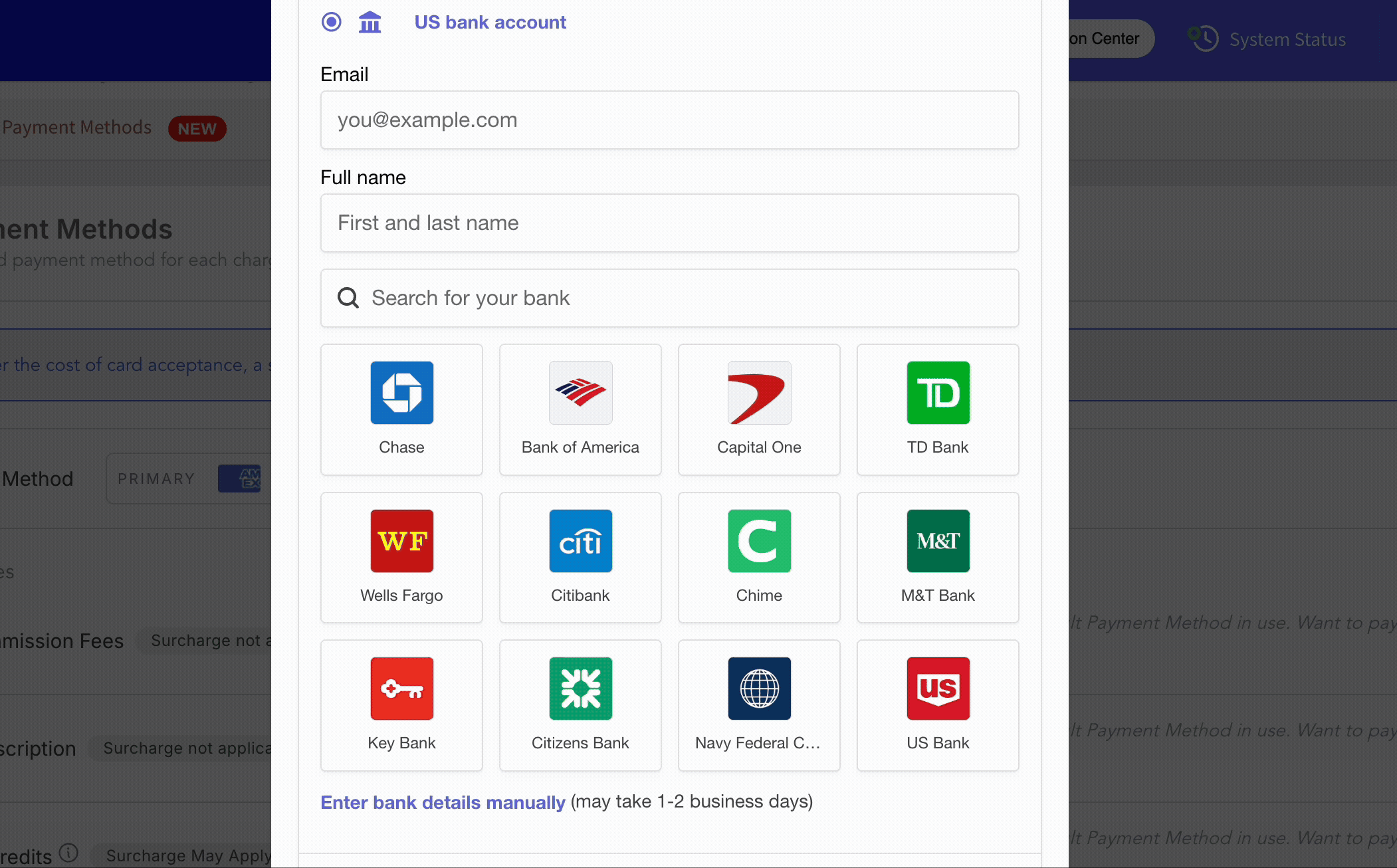
Task: Choose Wells Fargo bank tile
Action: coord(401,557)
